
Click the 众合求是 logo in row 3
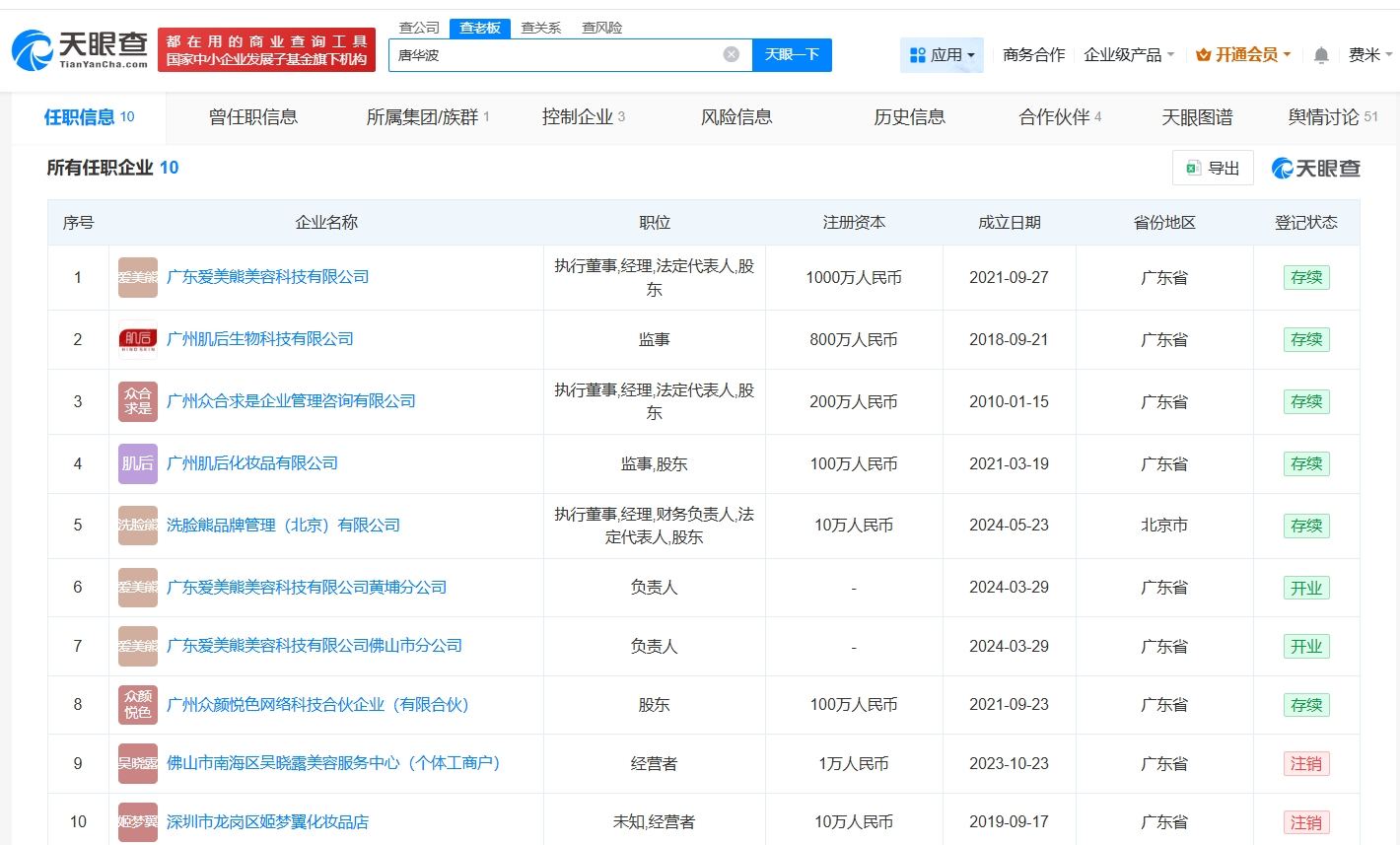(x=137, y=401)
